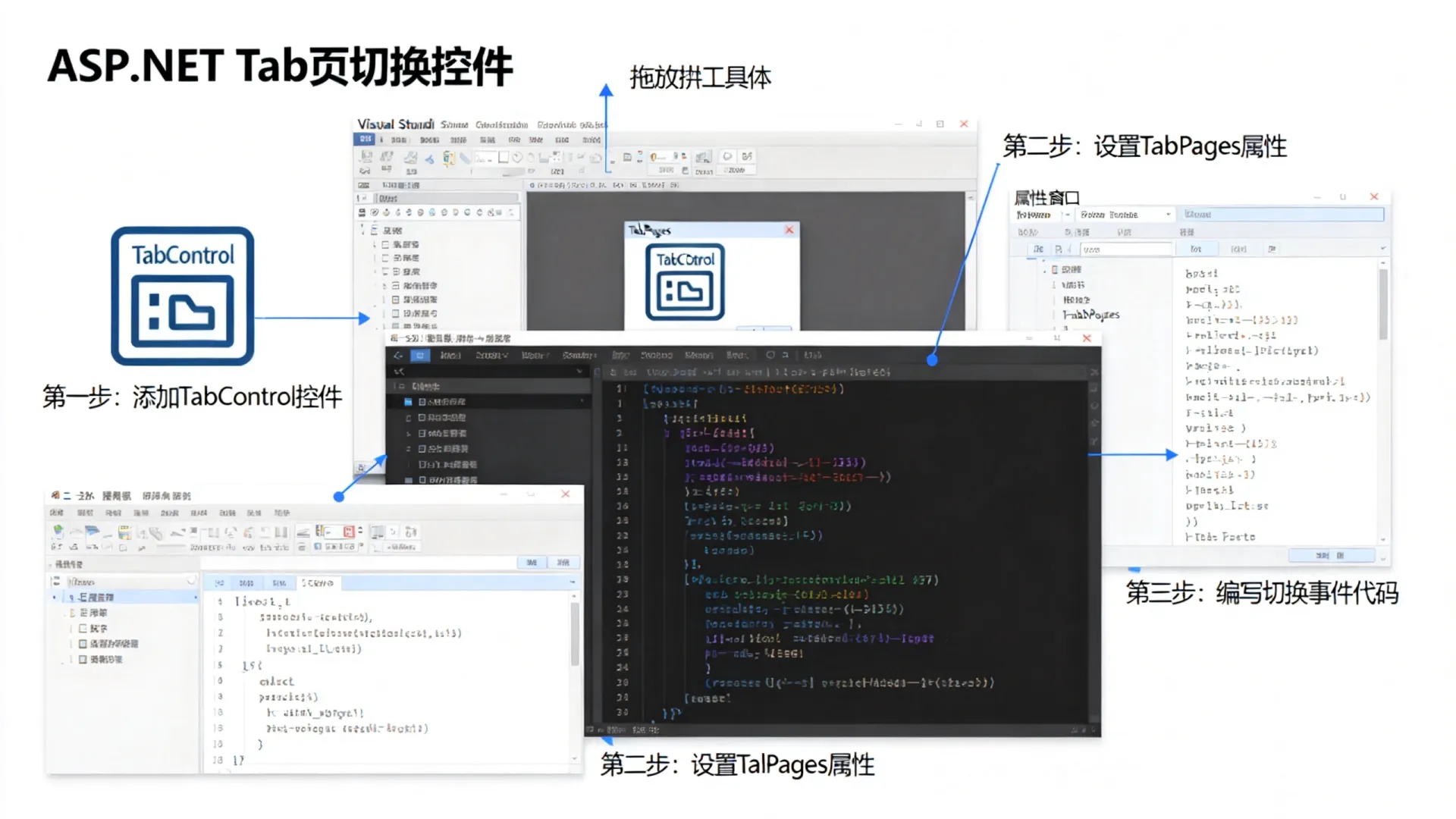Click the red square icon in bottom-left window toolbar
This screenshot has height=819, width=1456.
pyautogui.click(x=349, y=532)
